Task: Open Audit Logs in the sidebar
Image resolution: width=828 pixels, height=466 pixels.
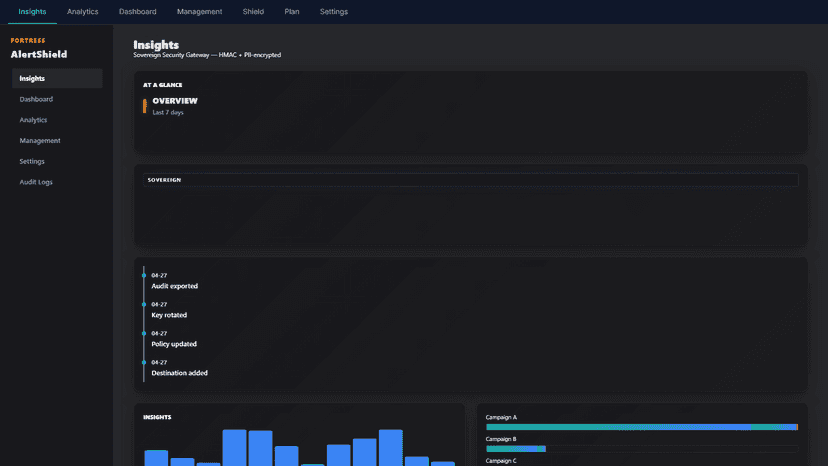Action: pos(57,182)
